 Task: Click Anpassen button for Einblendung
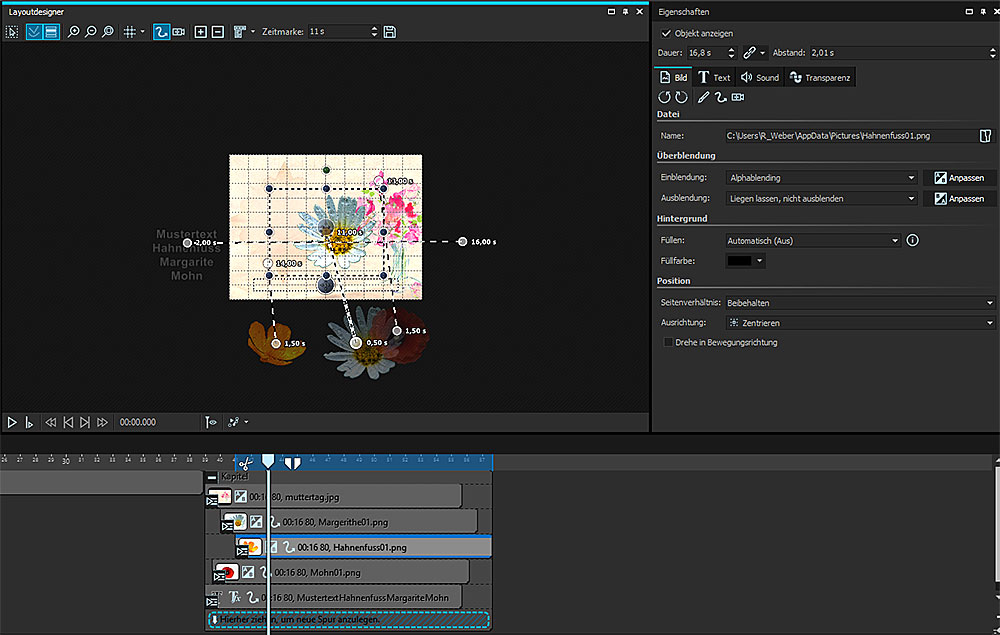point(959,178)
